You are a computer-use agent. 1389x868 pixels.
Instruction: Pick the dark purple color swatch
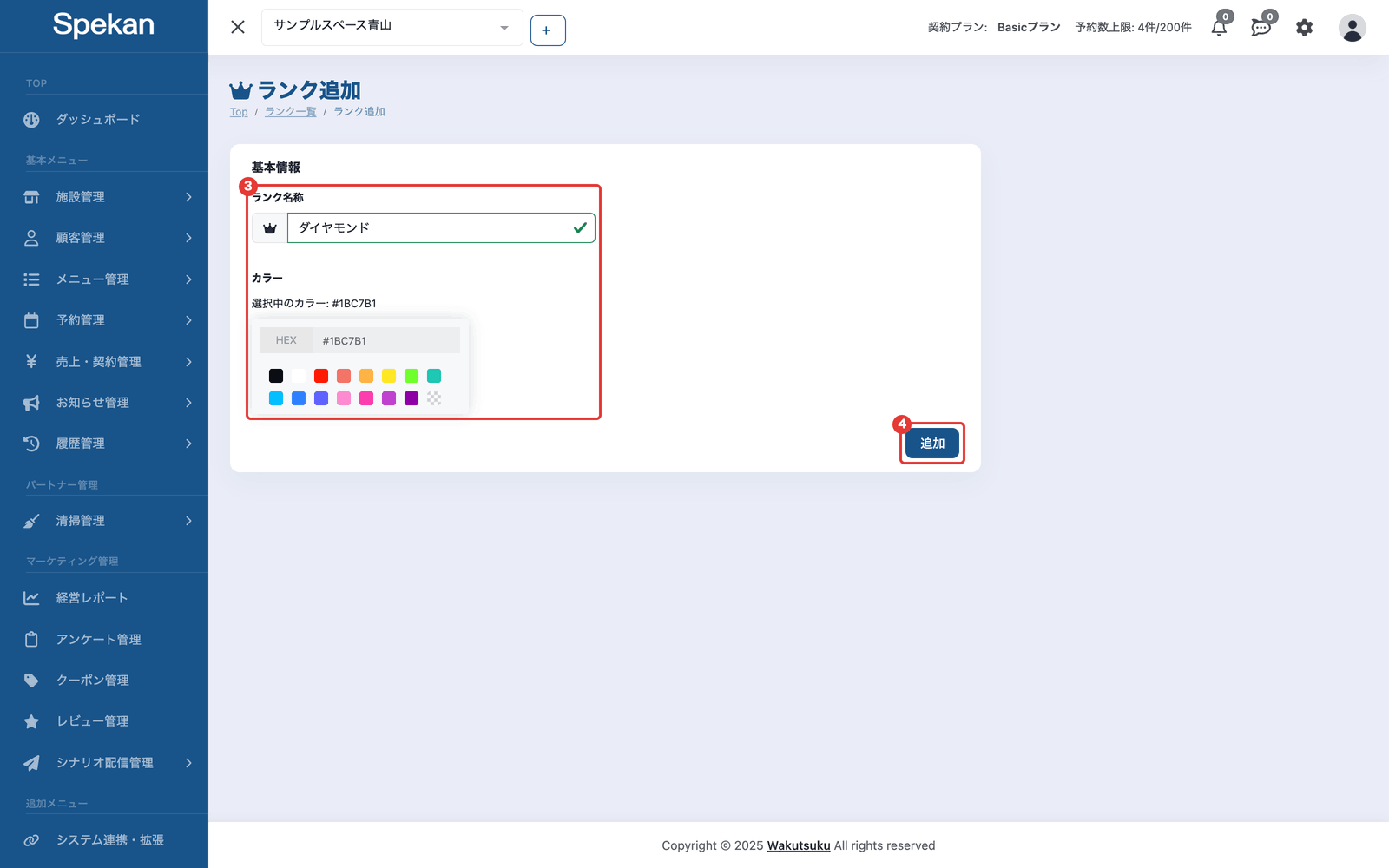click(411, 398)
